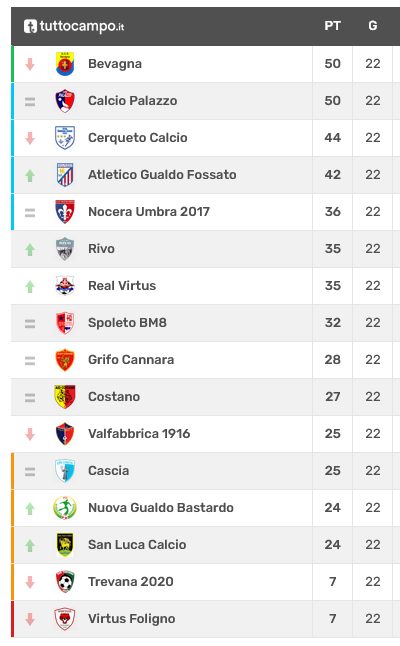400x646 pixels.
Task: Select the Rivo team crest
Action: coord(65,249)
